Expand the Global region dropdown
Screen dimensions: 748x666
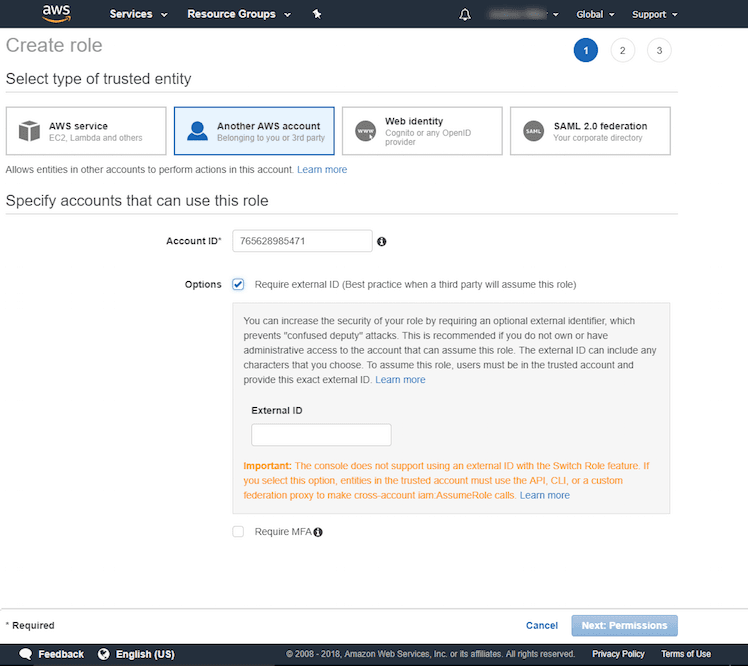tap(596, 14)
